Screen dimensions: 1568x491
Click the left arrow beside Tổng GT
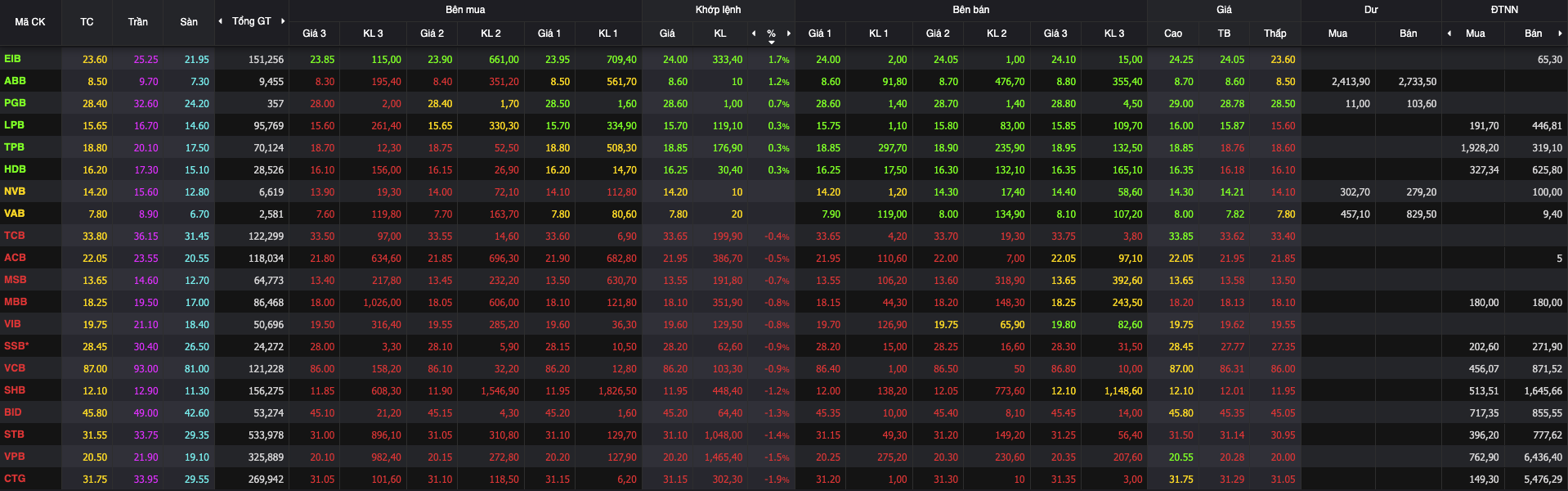tap(220, 21)
